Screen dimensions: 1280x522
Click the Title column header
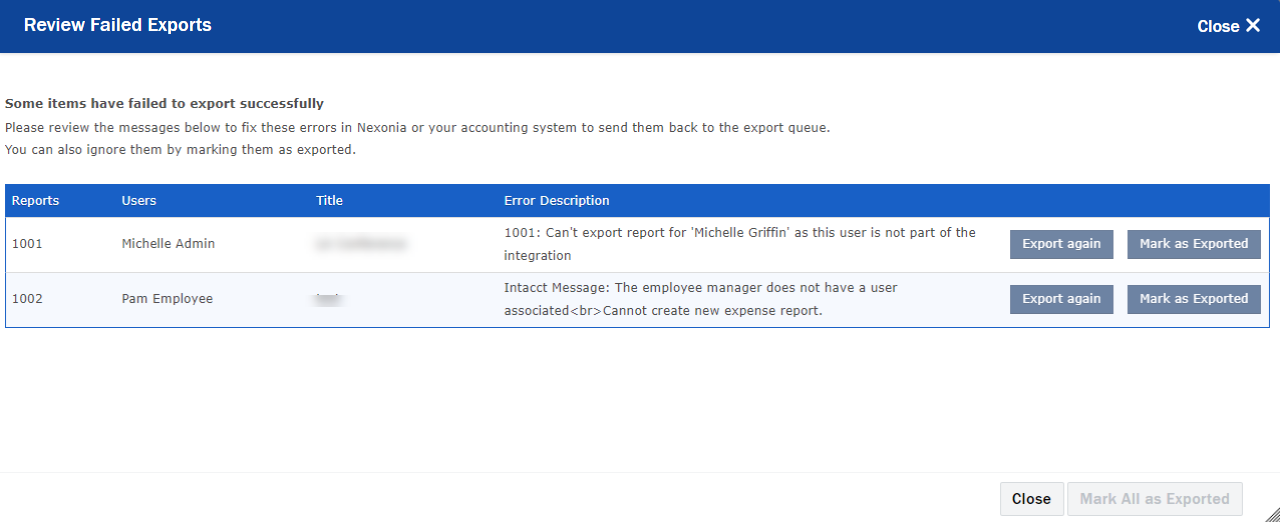click(x=329, y=201)
